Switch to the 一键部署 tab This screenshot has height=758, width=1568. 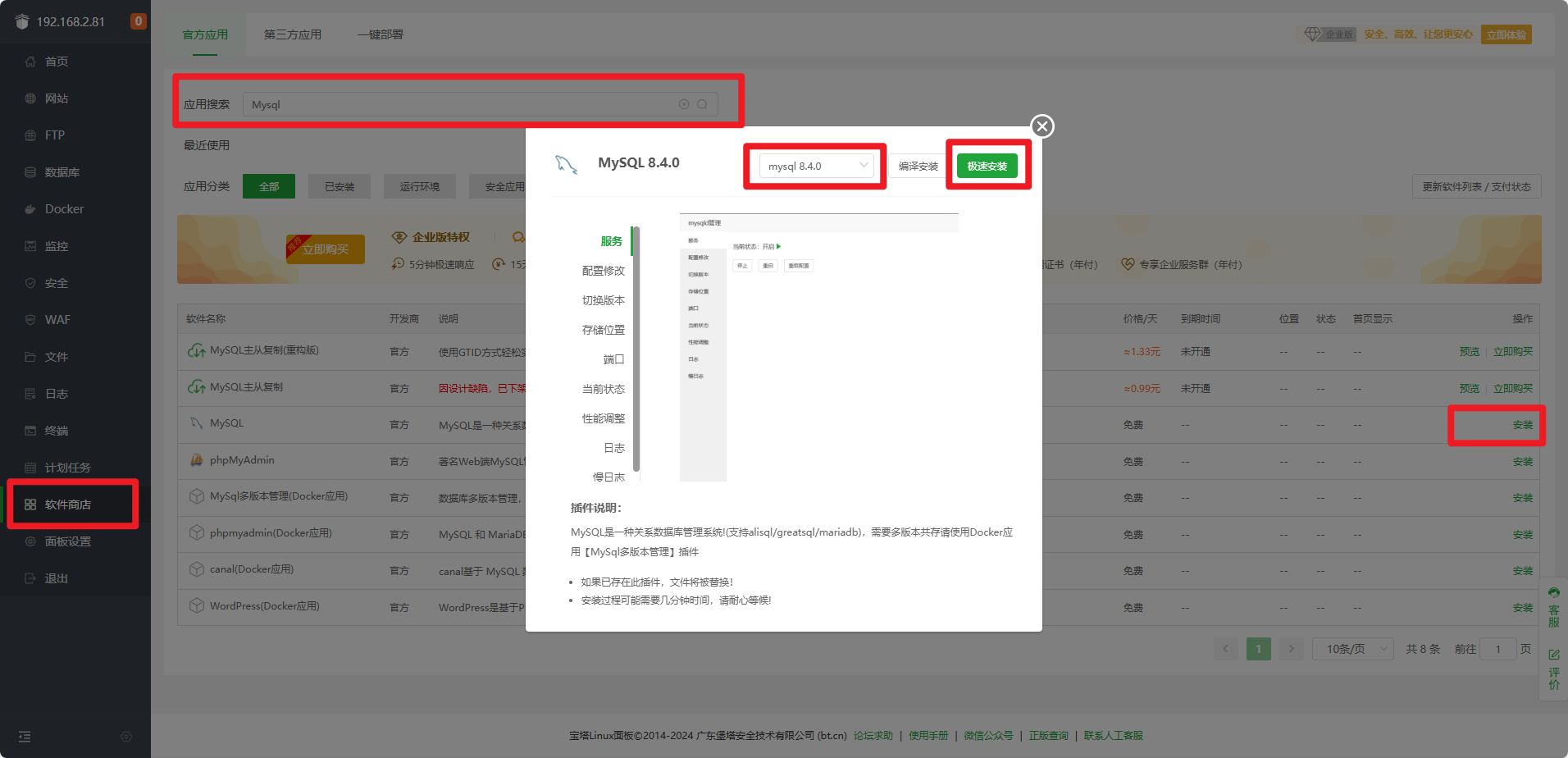pos(381,34)
